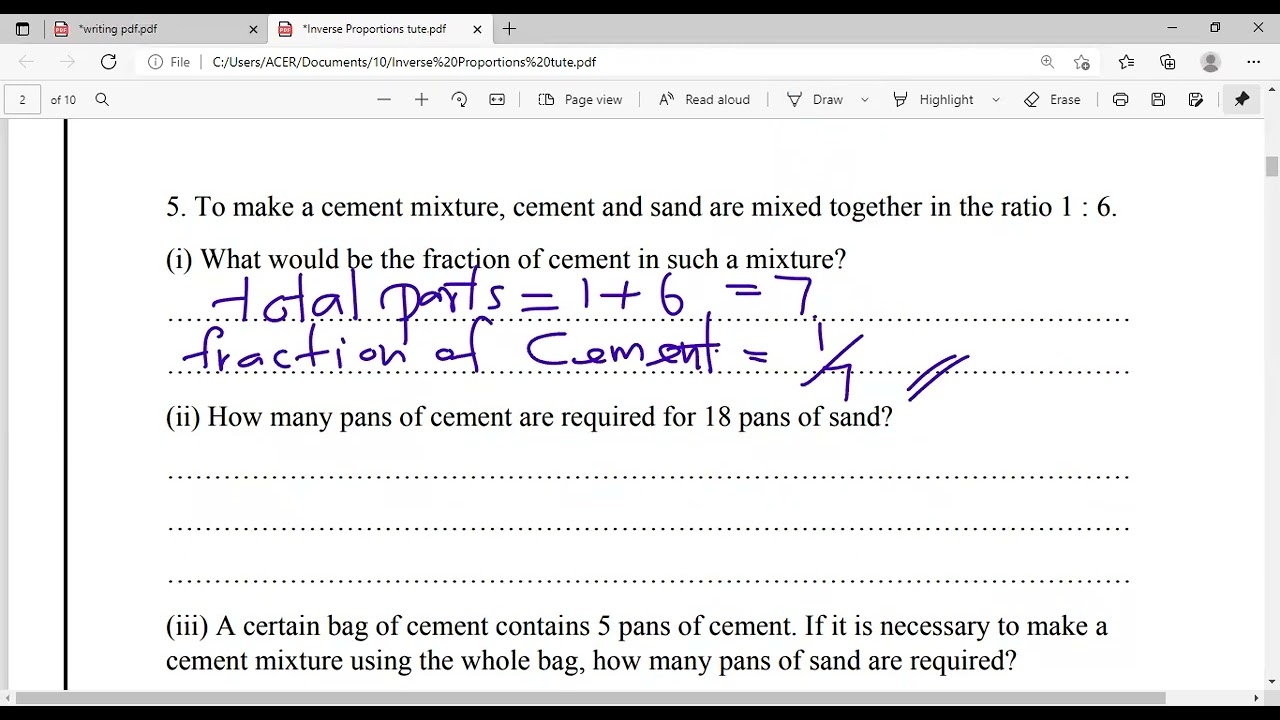Expand the Draw pen options dropdown
Viewport: 1280px width, 720px height.
pos(865,99)
